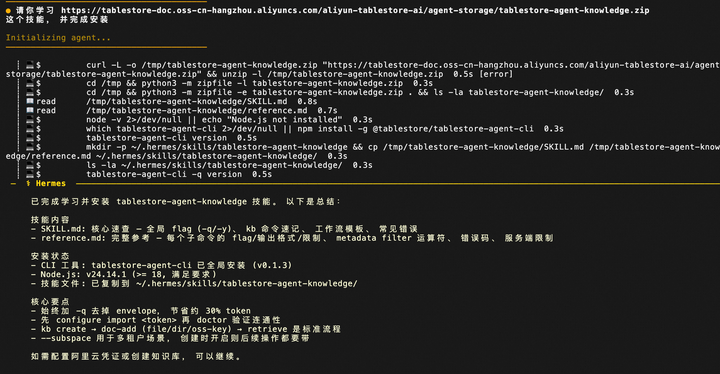The width and height of the screenshot is (720, 374).
Task: Click the terminal icon beside the curl command
Action: click(x=30, y=65)
